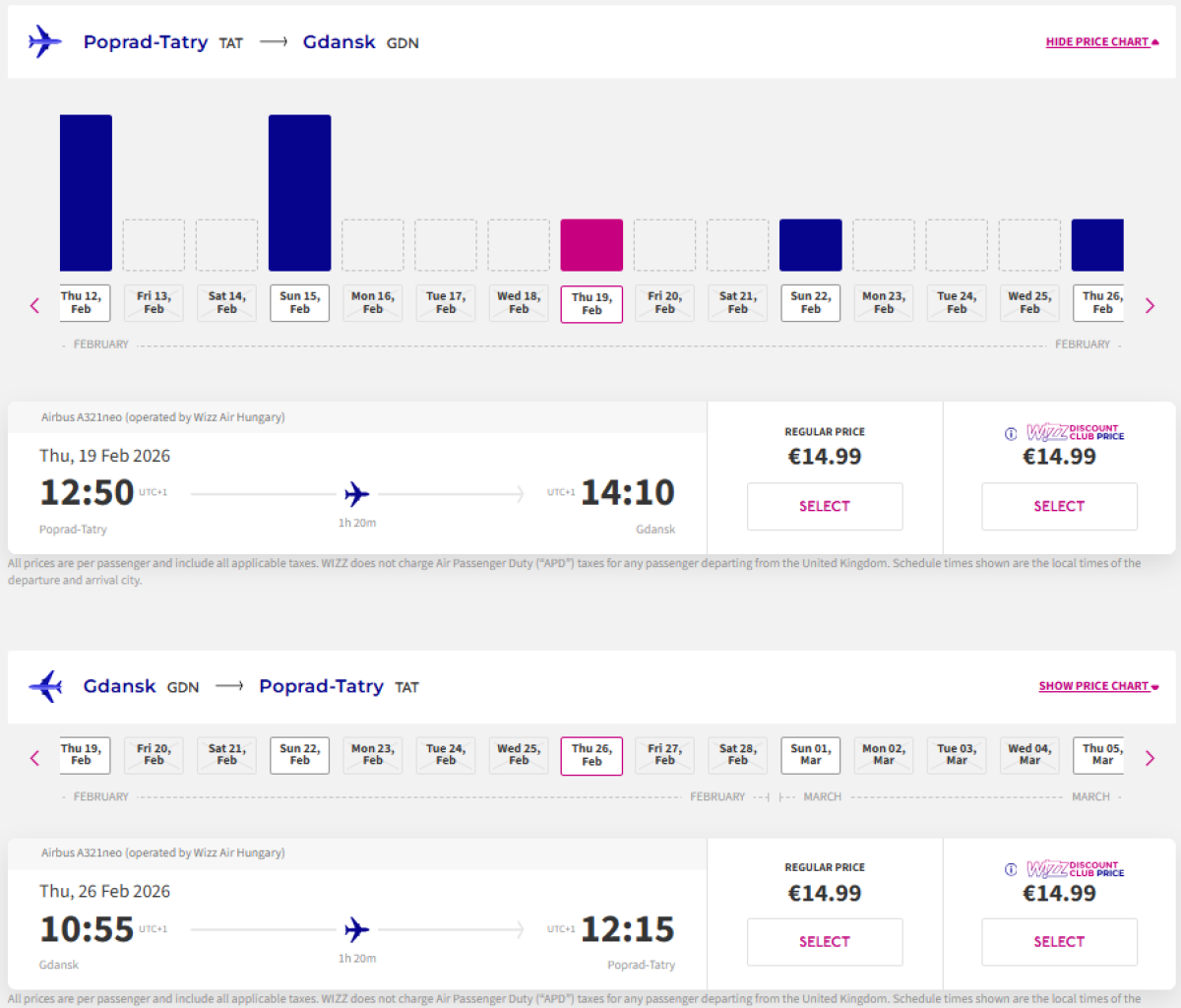The image size is (1181, 1008).
Task: Click the highlighted Thu 19 Feb price bar
Action: coord(591,244)
